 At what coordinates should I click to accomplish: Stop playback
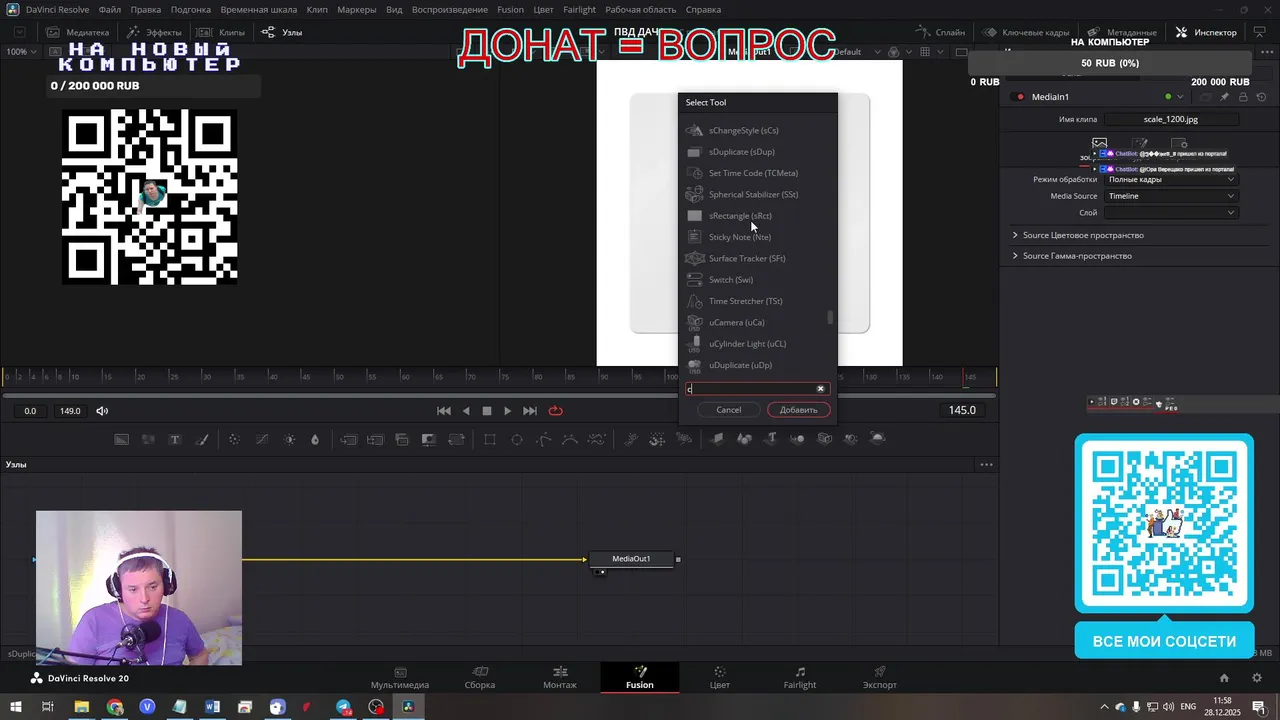click(487, 411)
